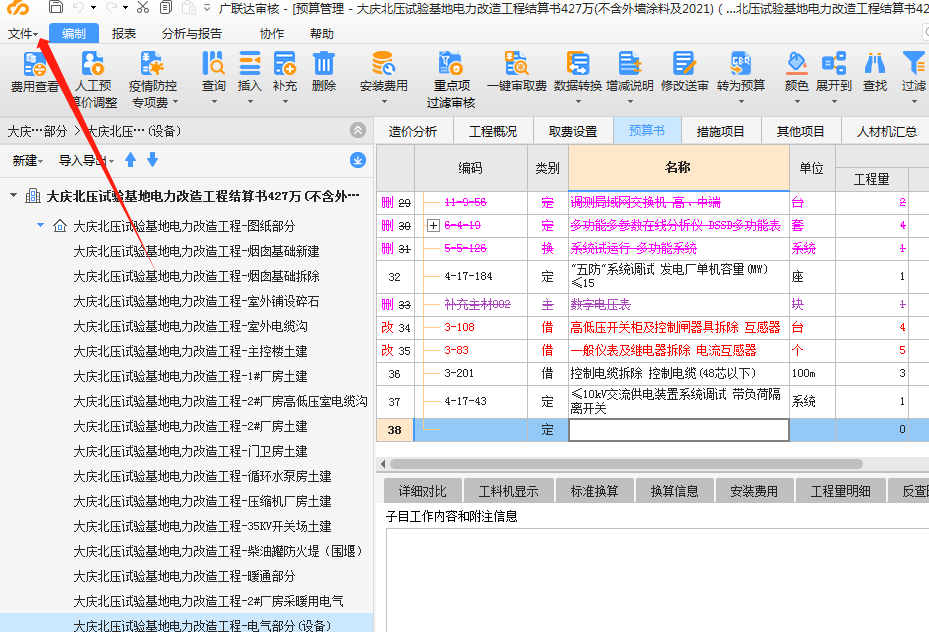Select 主控楼土建 tree item
This screenshot has width=929, height=632.
pos(190,351)
